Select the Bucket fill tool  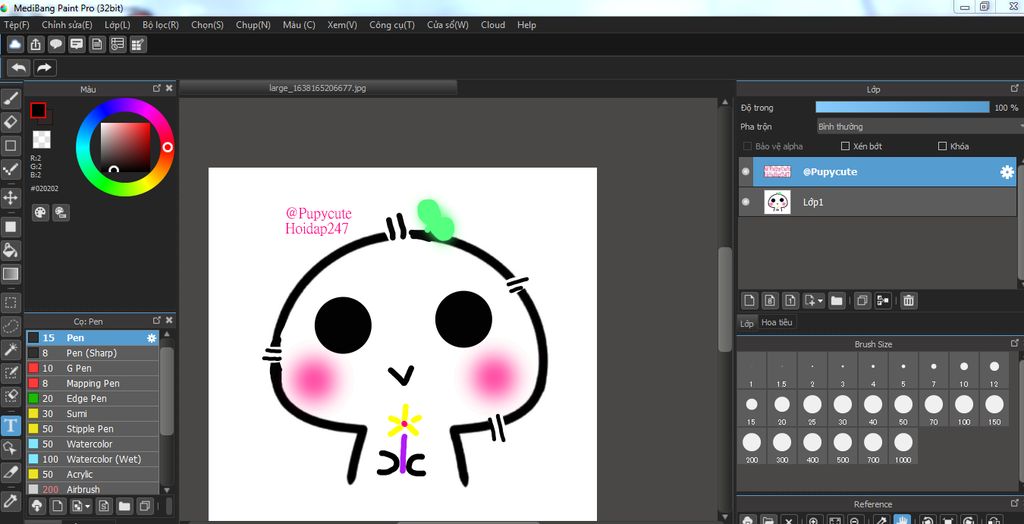[11, 250]
